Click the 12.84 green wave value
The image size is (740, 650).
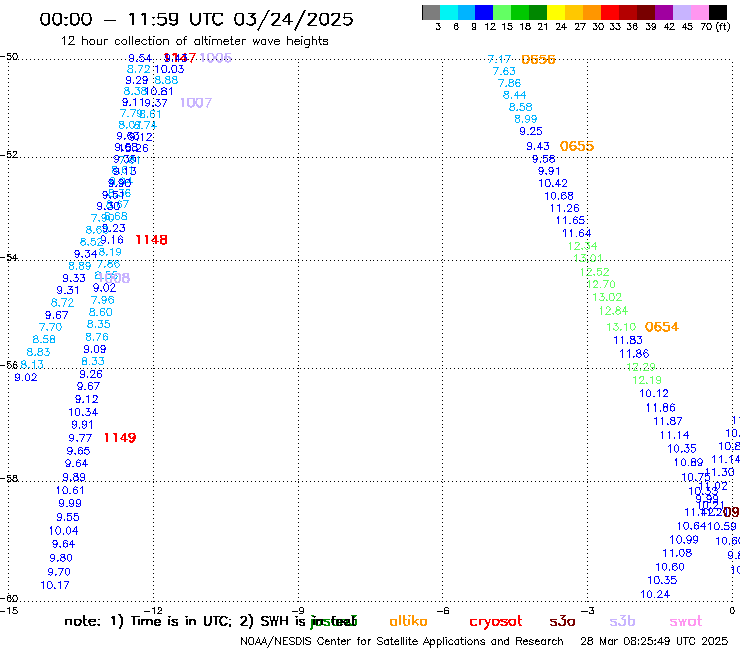point(614,311)
